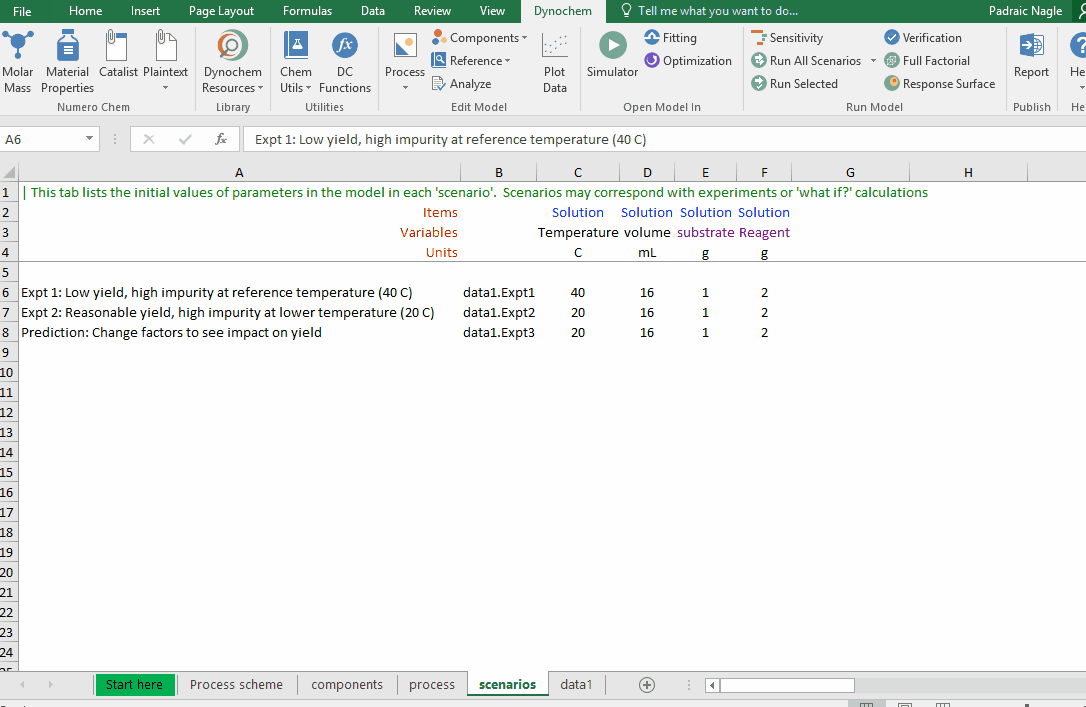Switch to the Formulas ribbon tab
Viewport: 1086px width, 707px height.
[x=307, y=11]
